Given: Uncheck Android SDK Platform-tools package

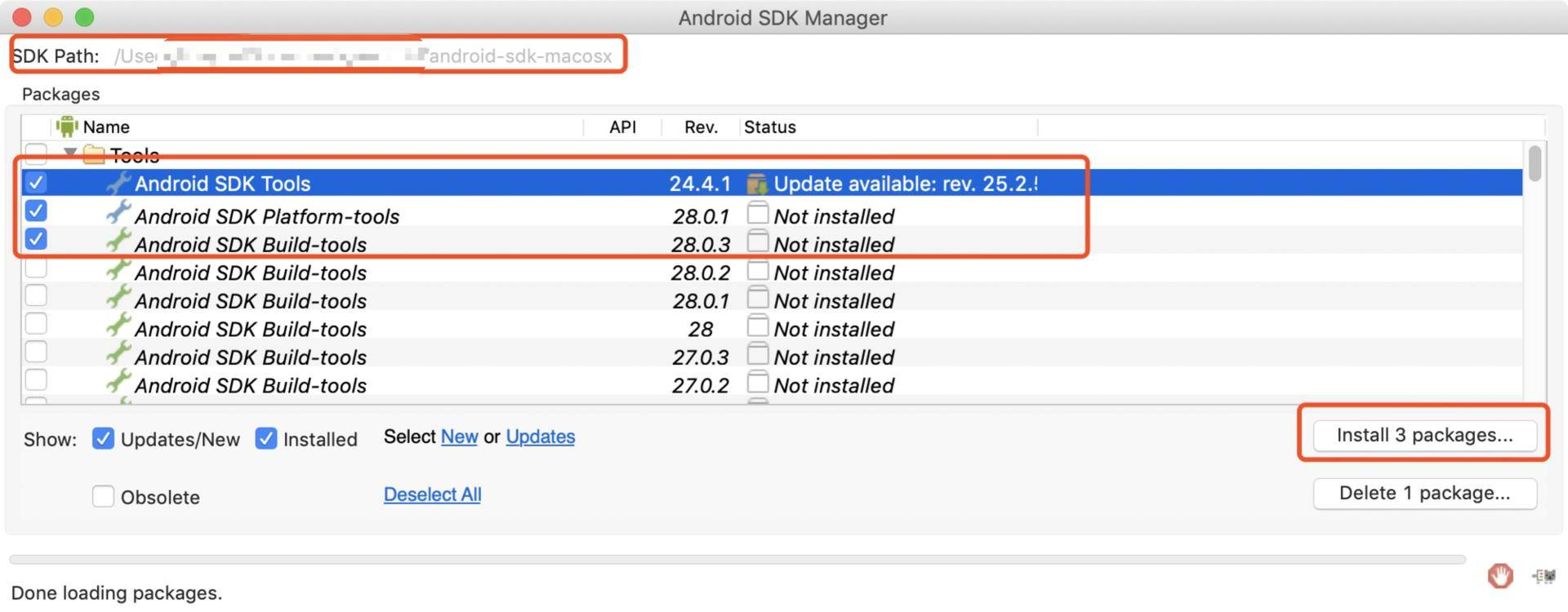Looking at the screenshot, I should coord(36,211).
